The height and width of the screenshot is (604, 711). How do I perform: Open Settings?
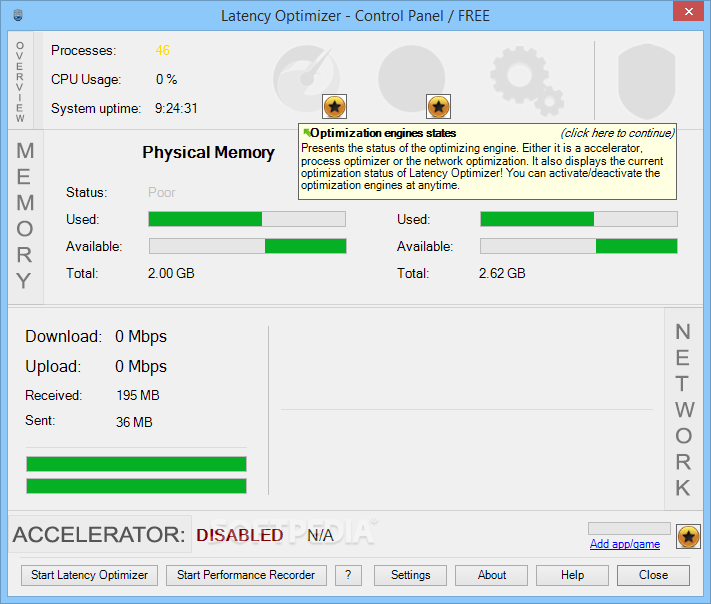[410, 575]
